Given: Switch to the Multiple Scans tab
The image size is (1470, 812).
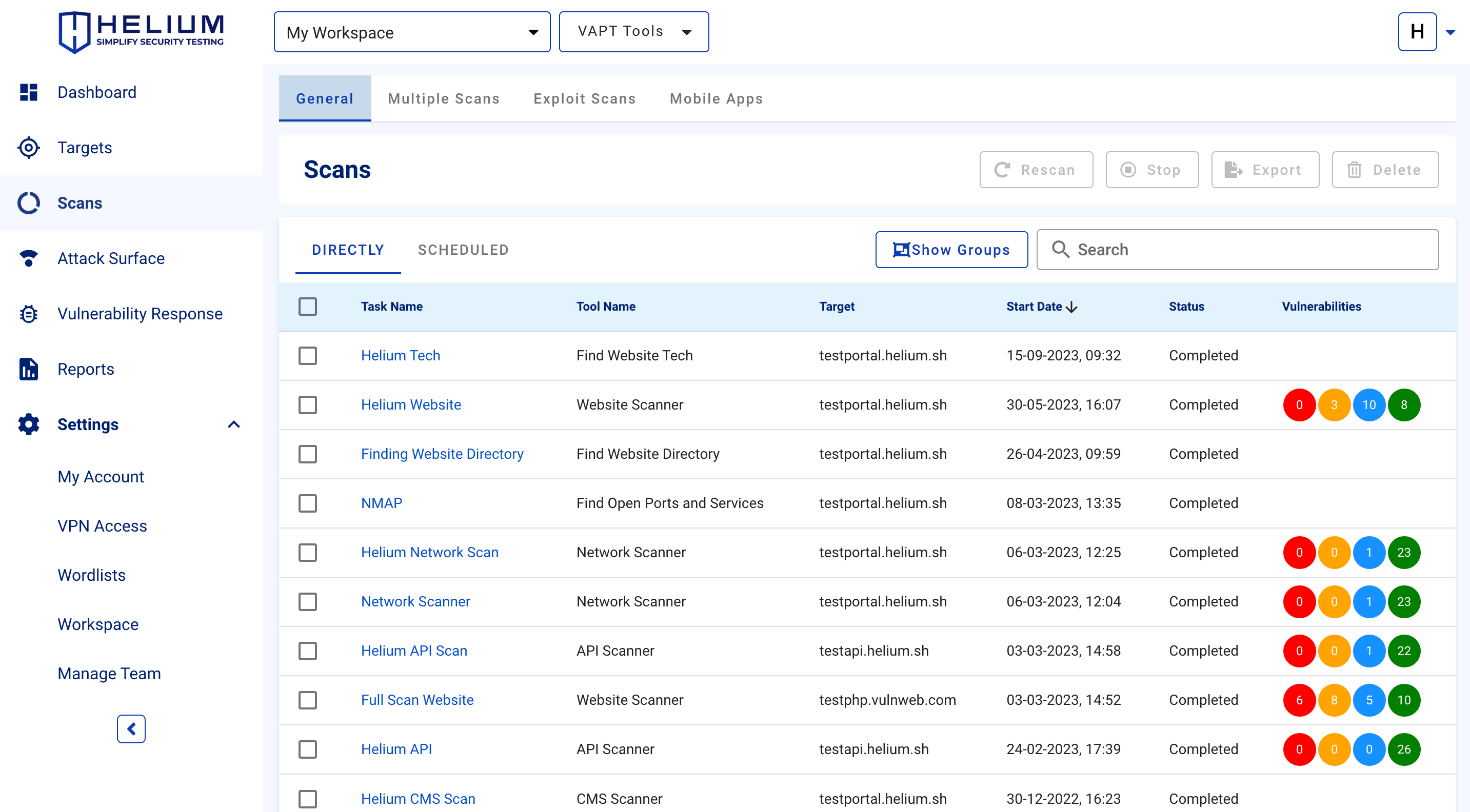Looking at the screenshot, I should point(443,98).
